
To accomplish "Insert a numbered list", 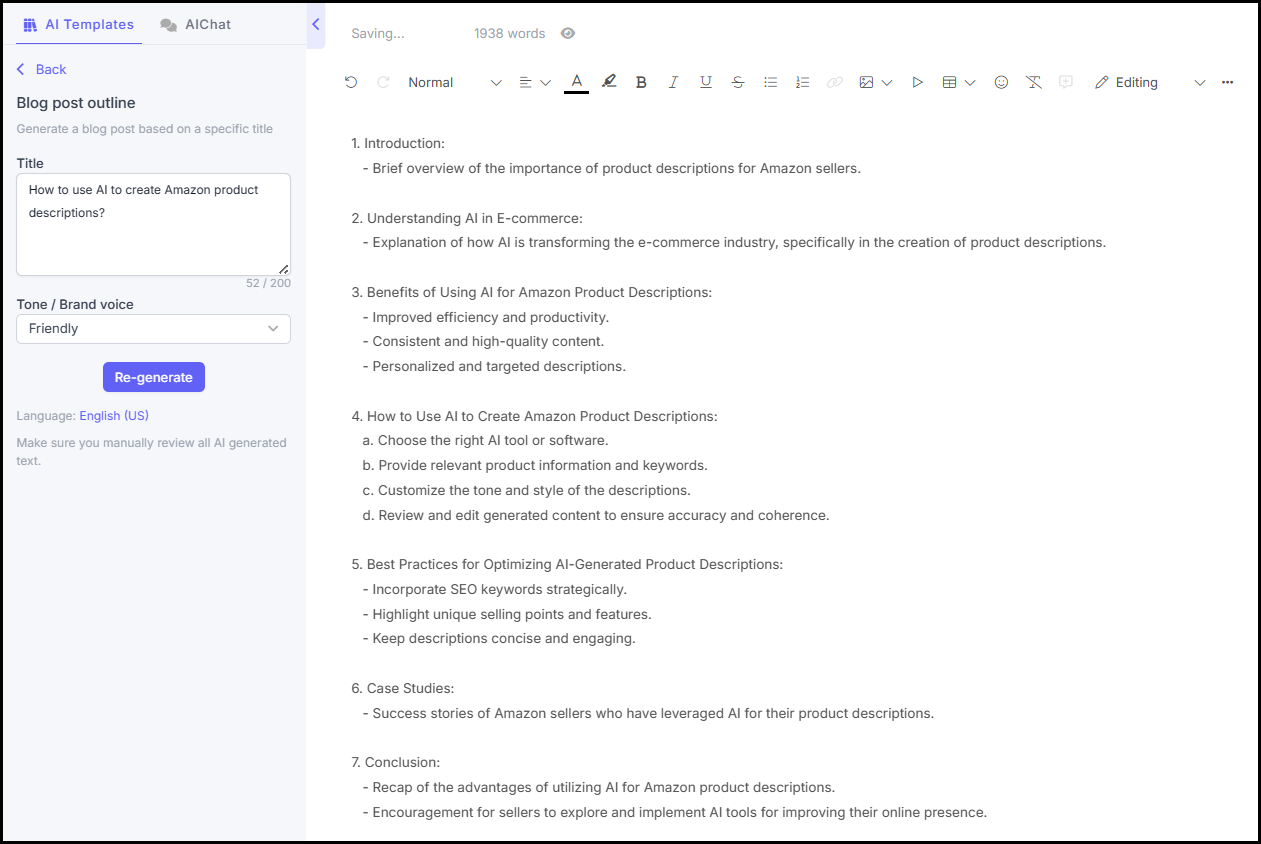I will [802, 82].
